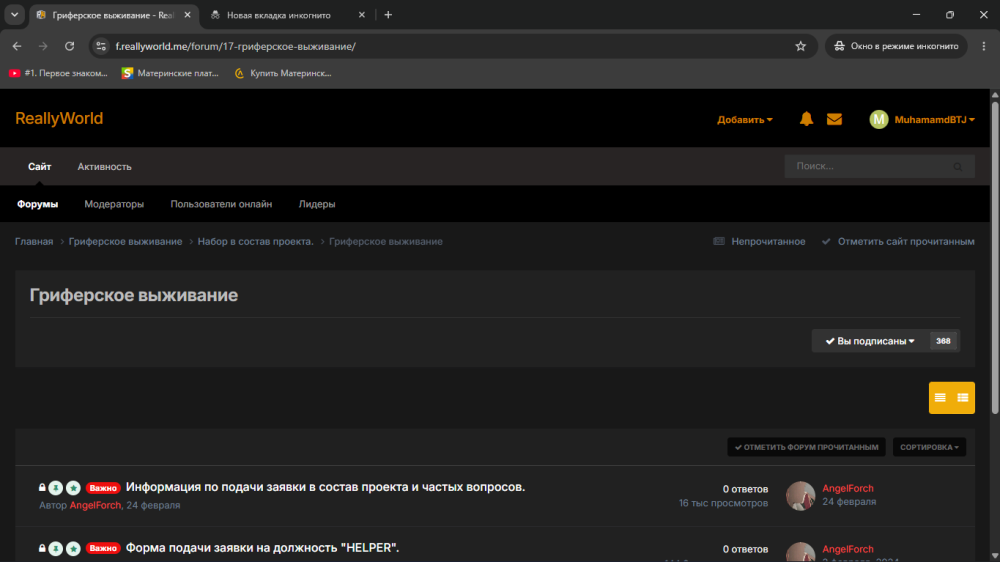Viewport: 1000px width, 562px height.
Task: Expand the Сортировка dropdown
Action: click(929, 447)
